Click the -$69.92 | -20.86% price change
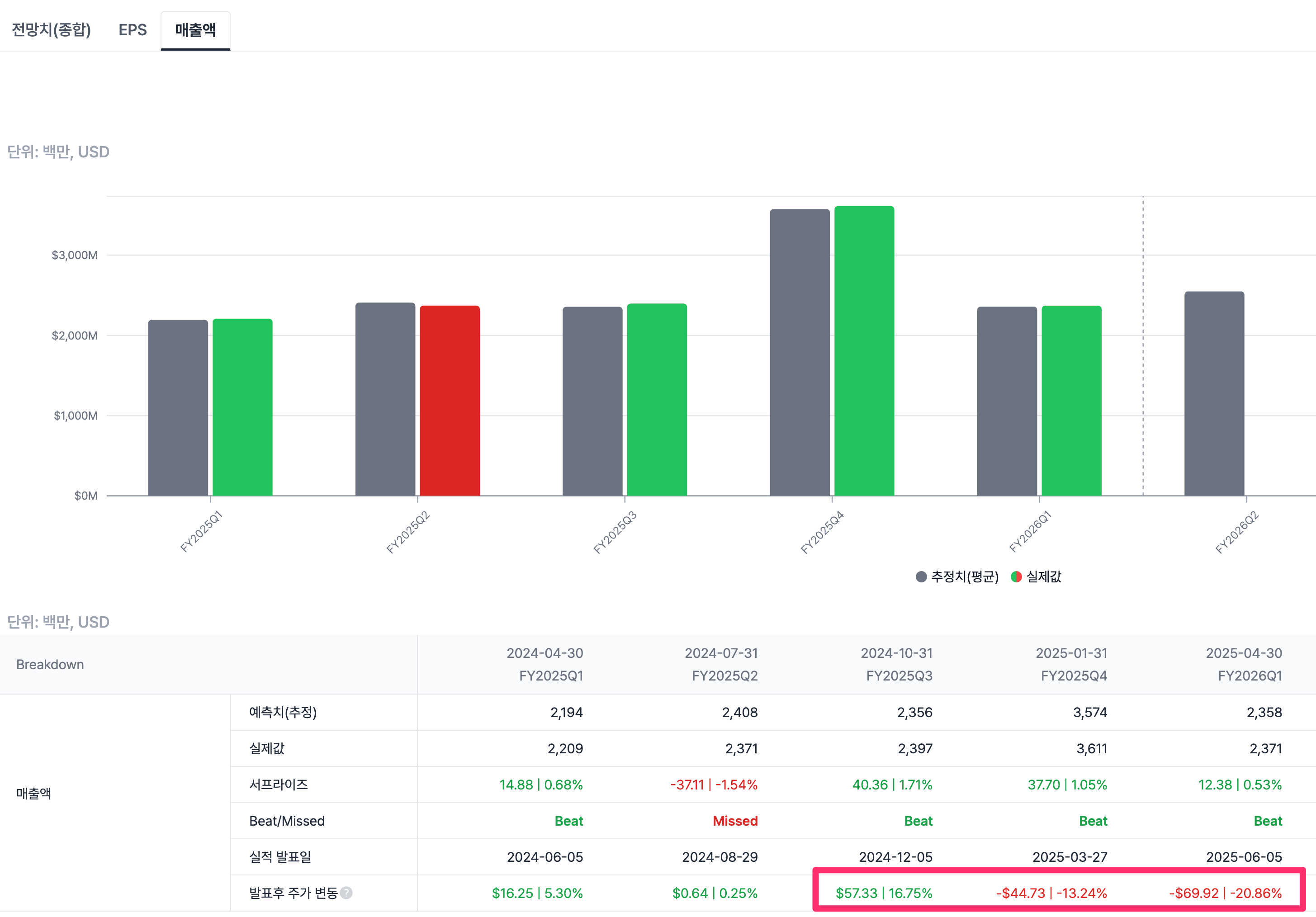The height and width of the screenshot is (917, 1316). pyautogui.click(x=1225, y=893)
